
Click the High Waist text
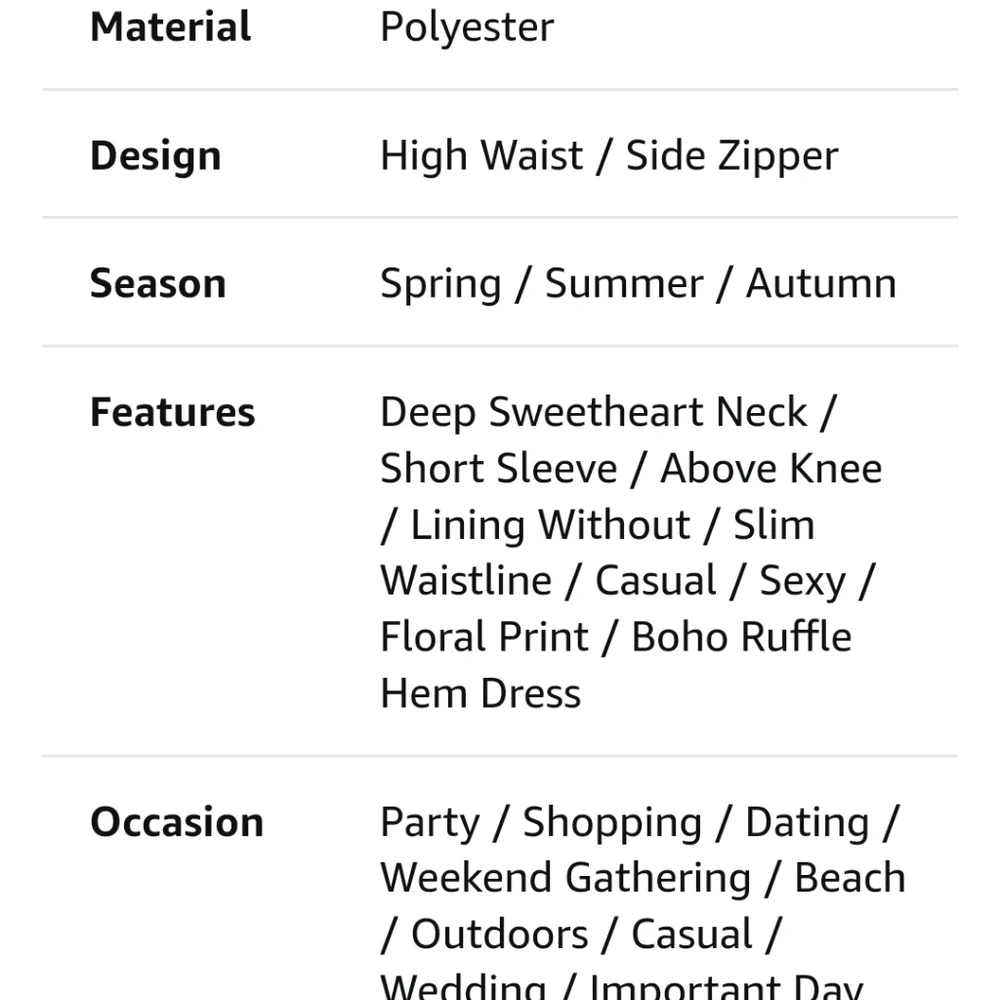(481, 156)
